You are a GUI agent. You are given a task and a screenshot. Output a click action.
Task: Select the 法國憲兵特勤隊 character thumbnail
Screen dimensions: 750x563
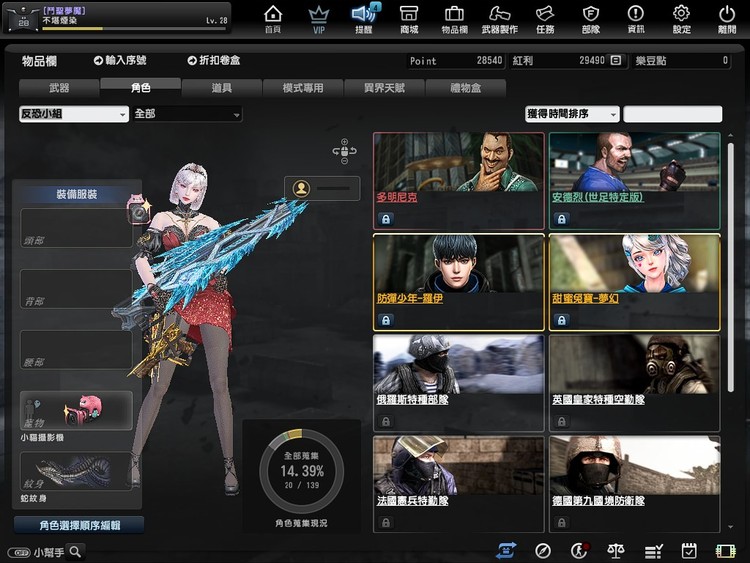(x=459, y=465)
